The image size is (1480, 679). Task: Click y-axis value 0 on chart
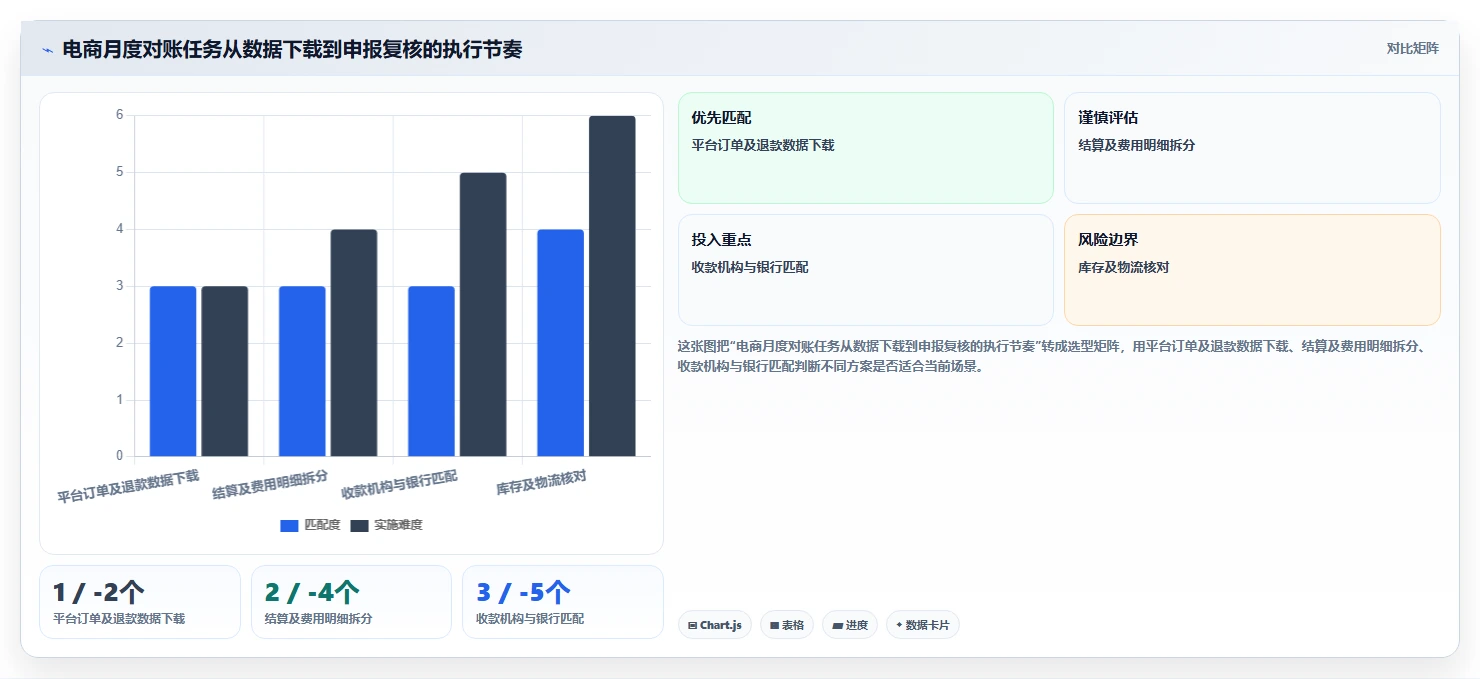click(x=119, y=456)
